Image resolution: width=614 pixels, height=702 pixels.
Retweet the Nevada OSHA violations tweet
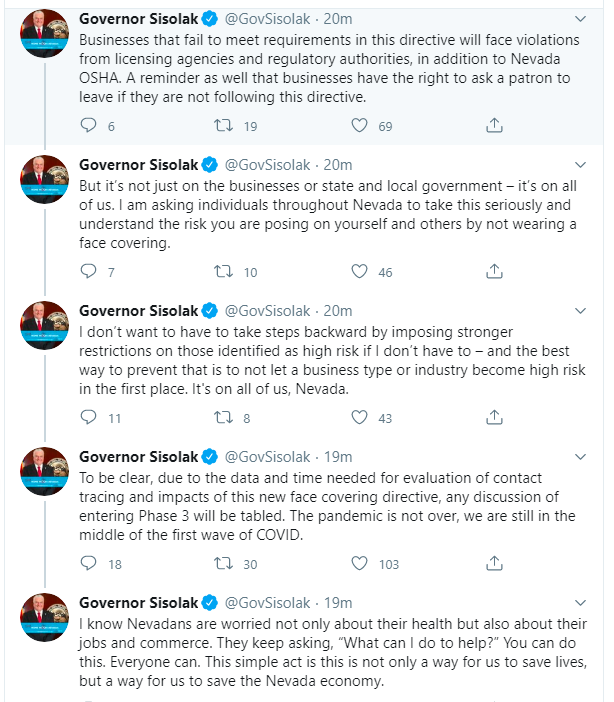(x=227, y=126)
